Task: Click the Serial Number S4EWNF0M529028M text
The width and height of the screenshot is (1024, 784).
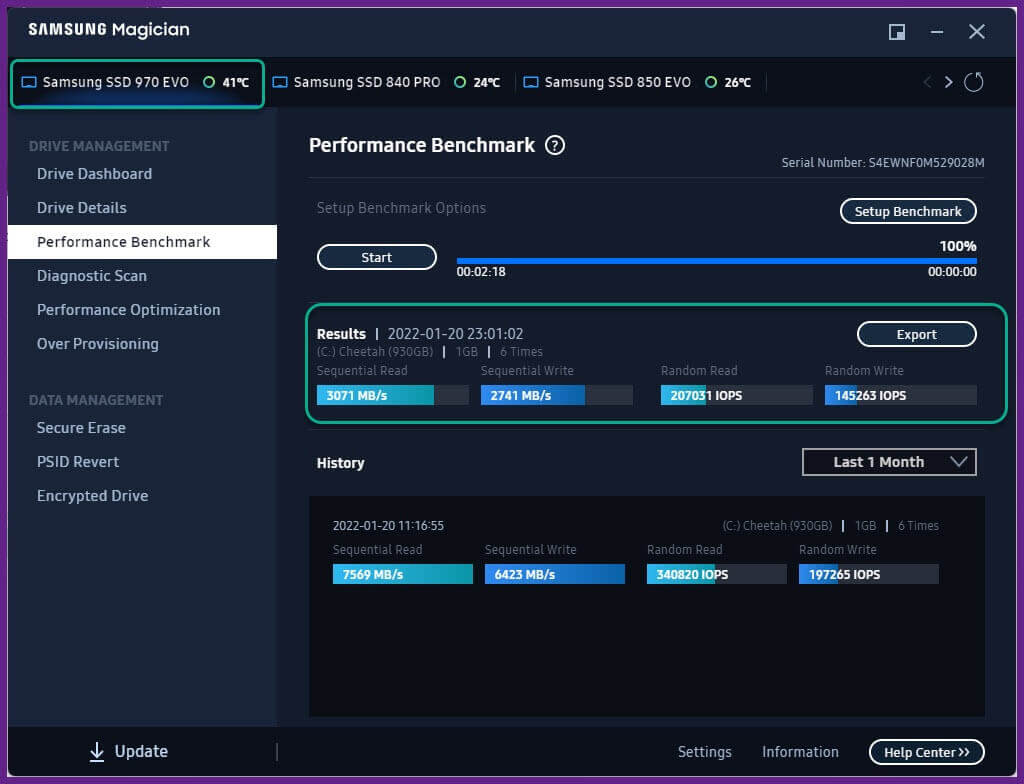Action: [883, 163]
